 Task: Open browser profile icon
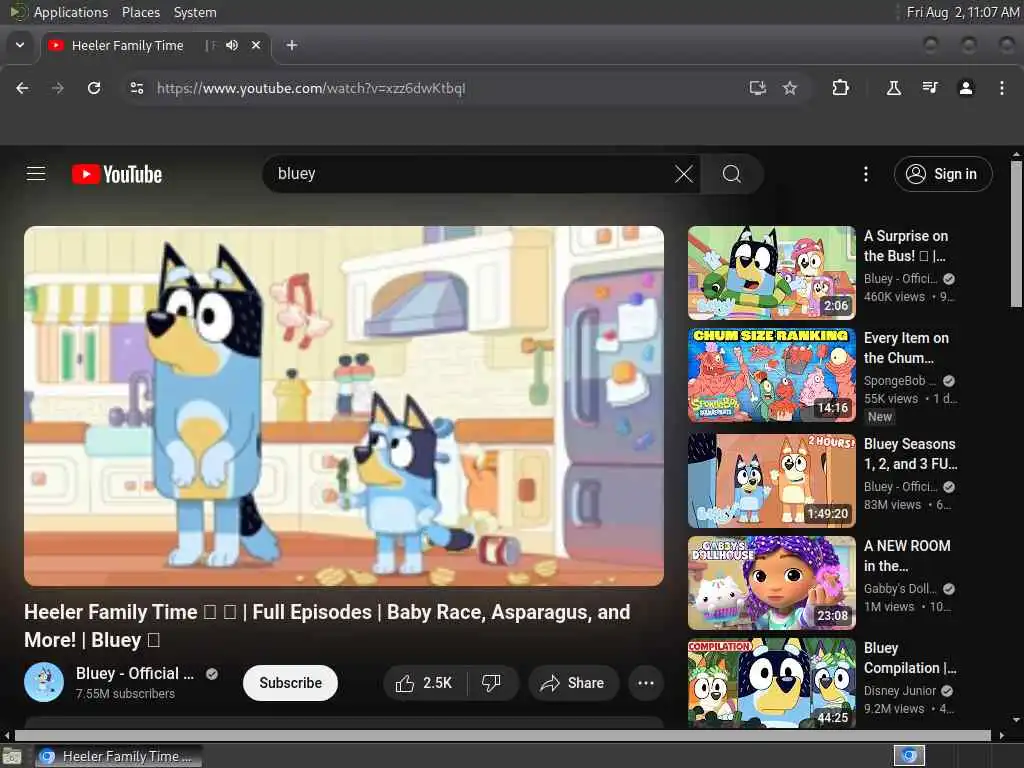pos(966,88)
